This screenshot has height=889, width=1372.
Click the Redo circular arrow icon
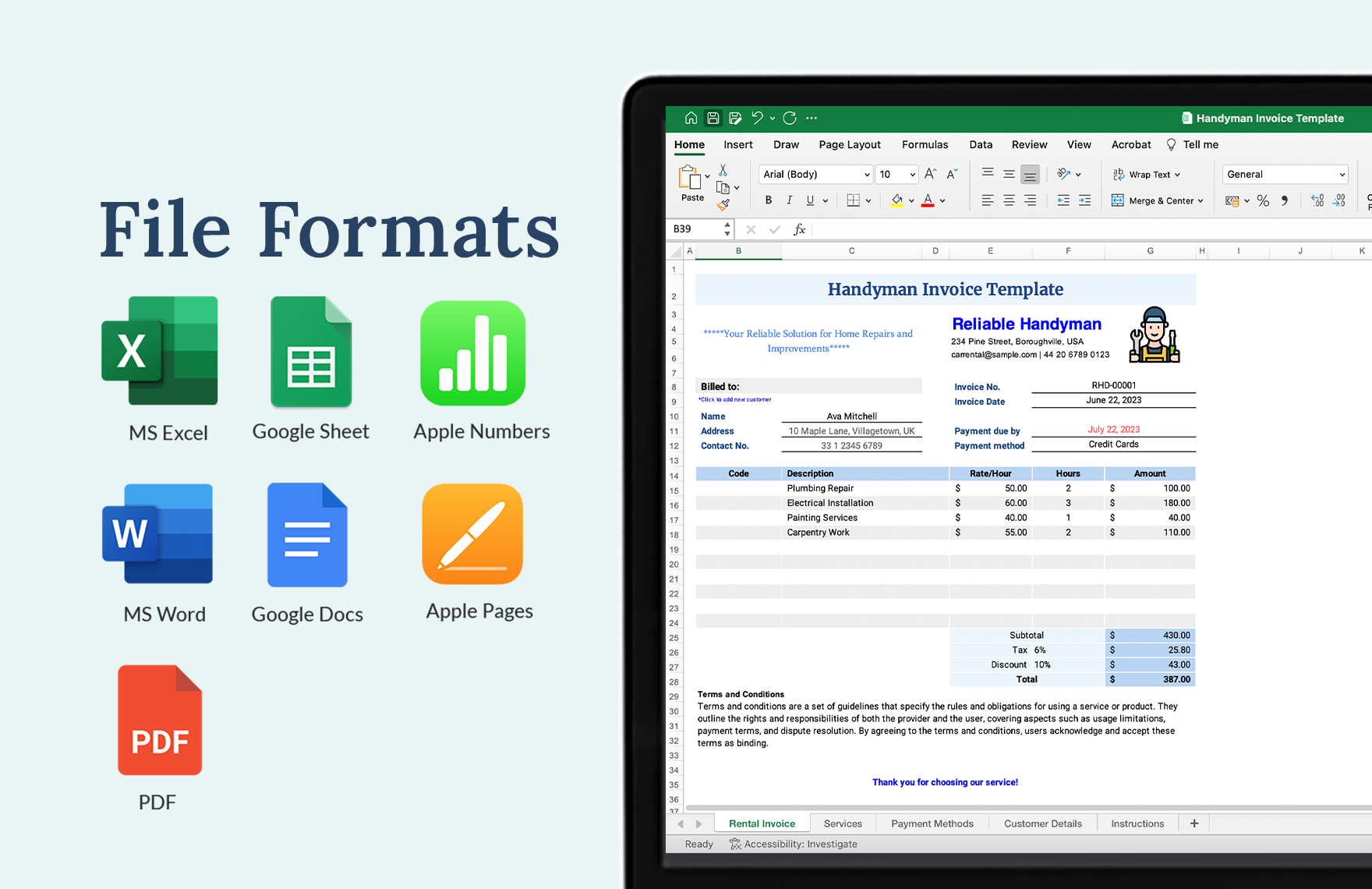(790, 118)
